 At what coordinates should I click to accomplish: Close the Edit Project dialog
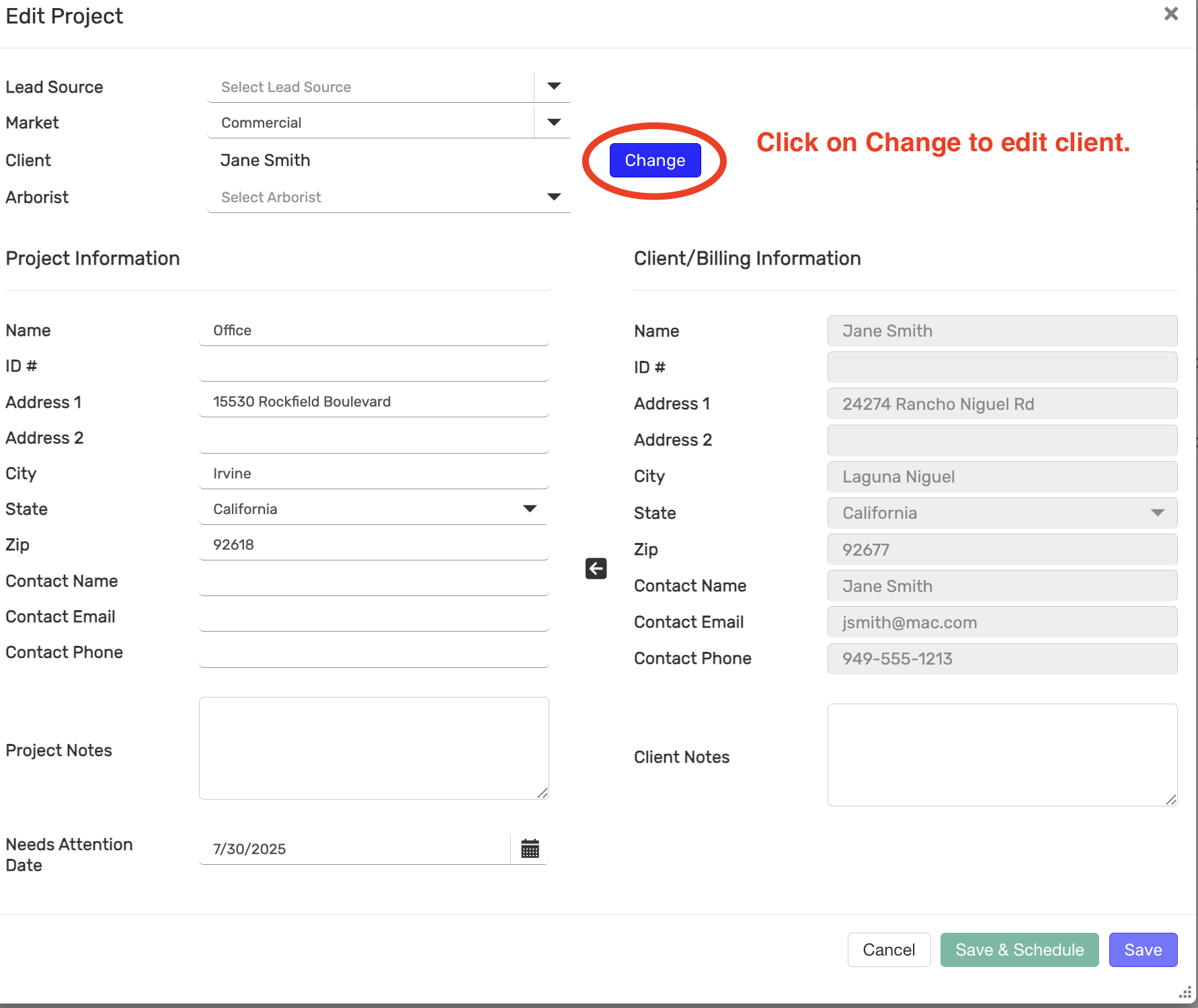[1170, 14]
